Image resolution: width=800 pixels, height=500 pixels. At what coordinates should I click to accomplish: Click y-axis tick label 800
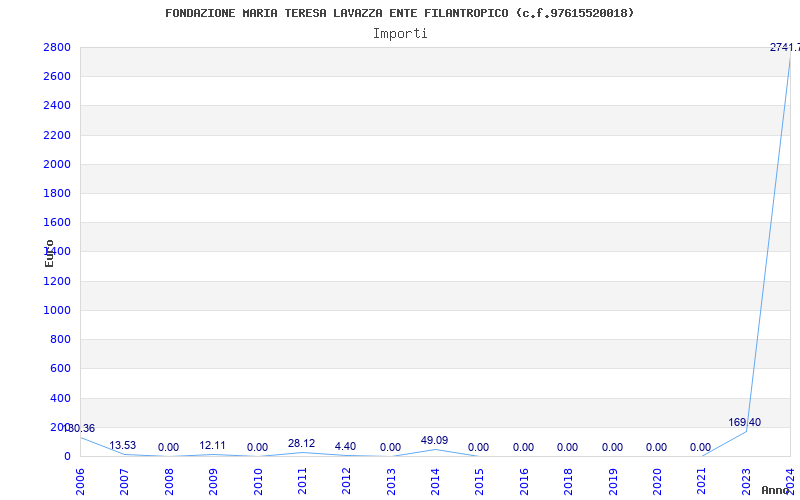pyautogui.click(x=60, y=339)
